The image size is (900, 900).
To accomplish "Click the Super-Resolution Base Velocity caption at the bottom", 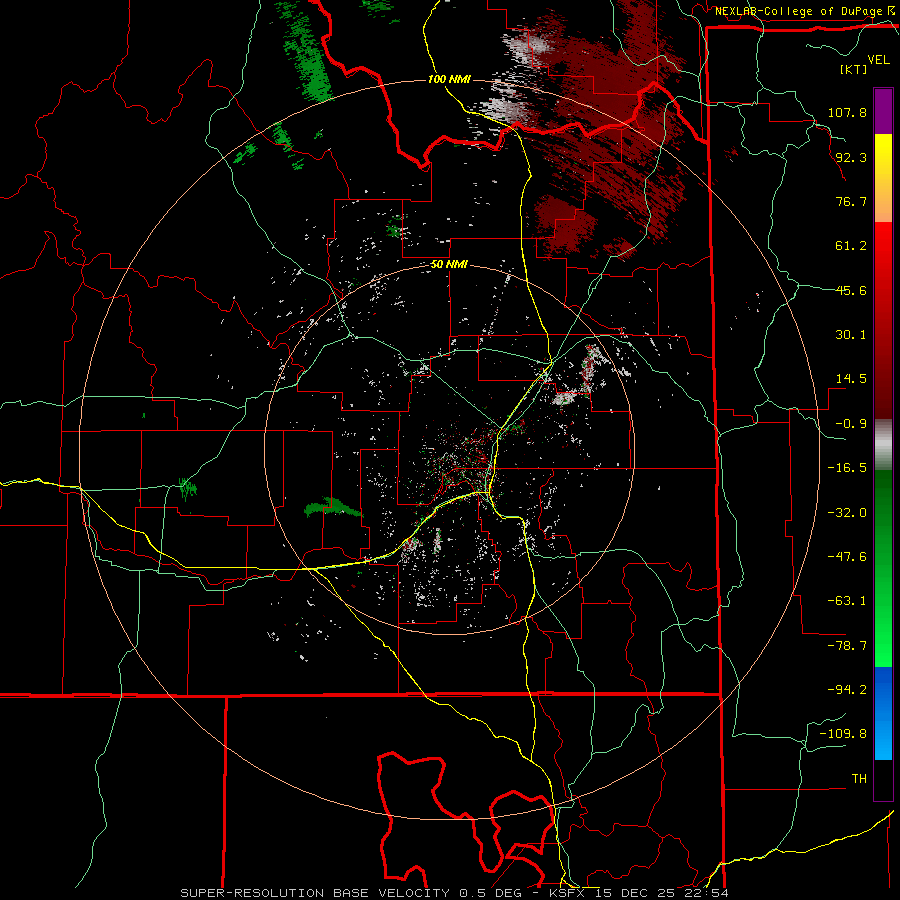I will [x=454, y=893].
